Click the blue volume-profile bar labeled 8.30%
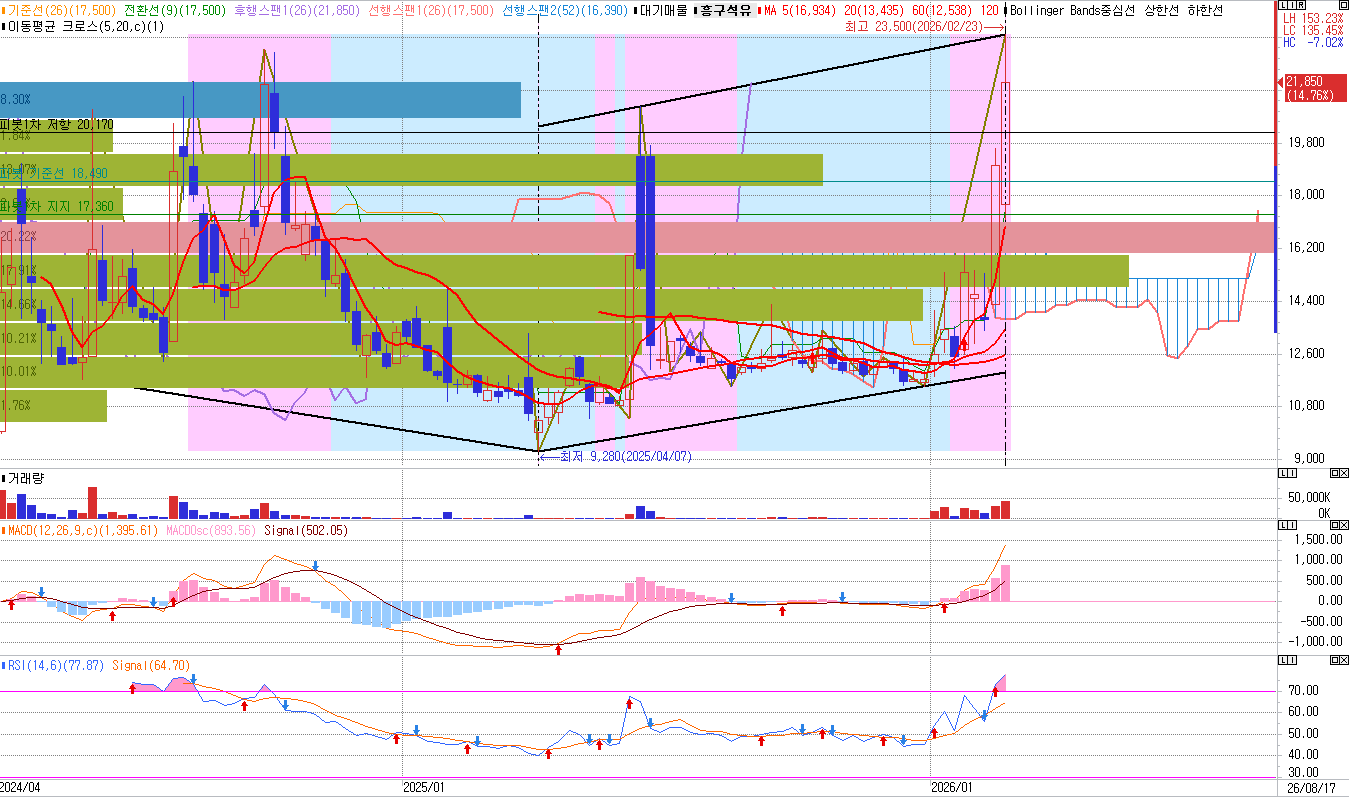This screenshot has width=1349, height=797. 260,100
